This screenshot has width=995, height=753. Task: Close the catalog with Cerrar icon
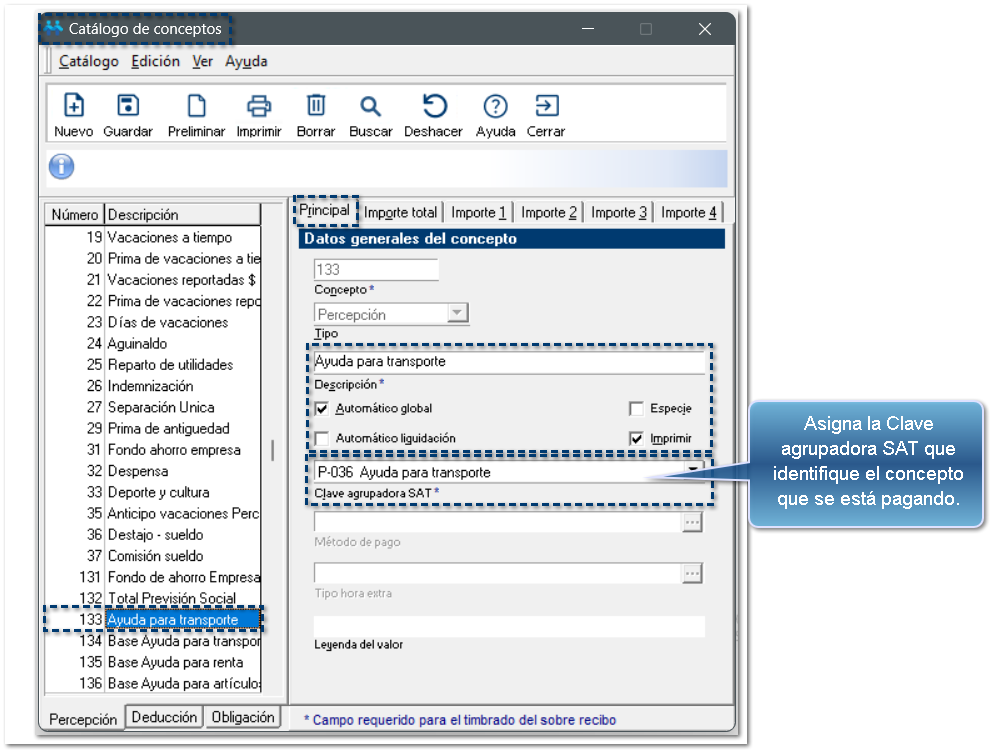(546, 106)
